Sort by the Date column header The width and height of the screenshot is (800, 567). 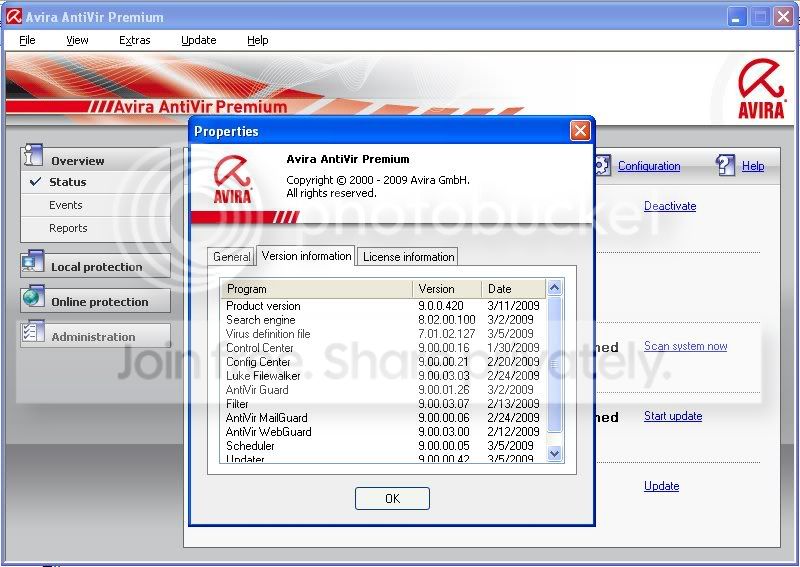coord(513,289)
